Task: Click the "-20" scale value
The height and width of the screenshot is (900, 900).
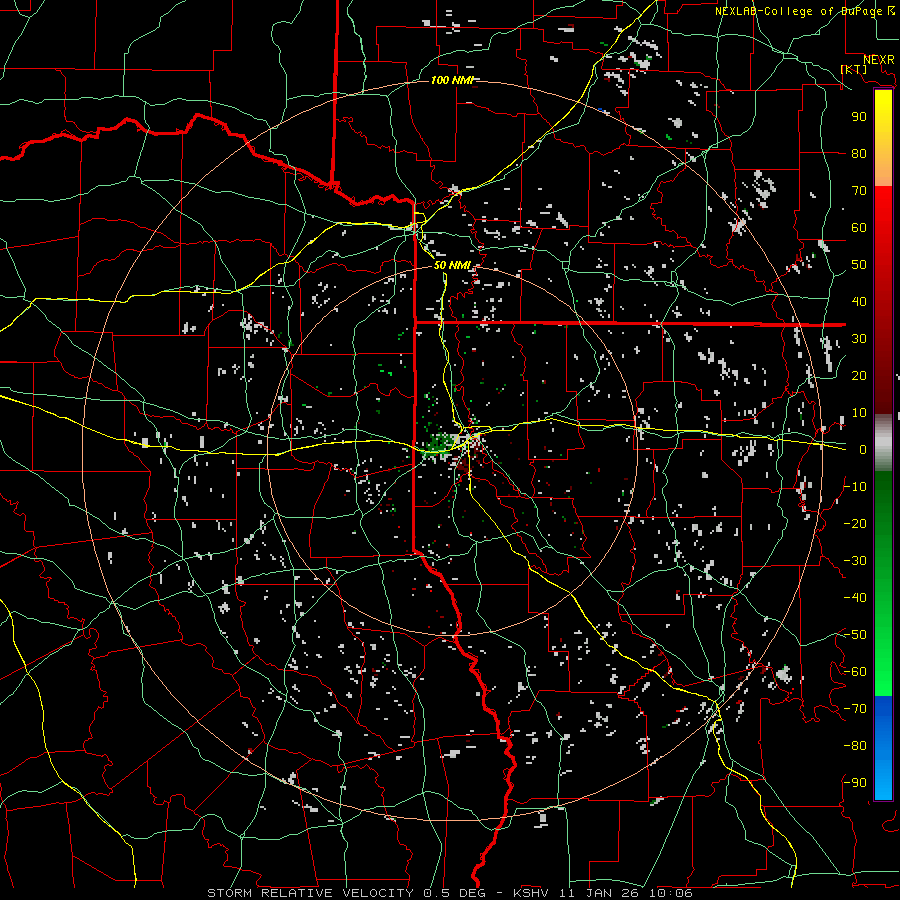Action: point(855,524)
